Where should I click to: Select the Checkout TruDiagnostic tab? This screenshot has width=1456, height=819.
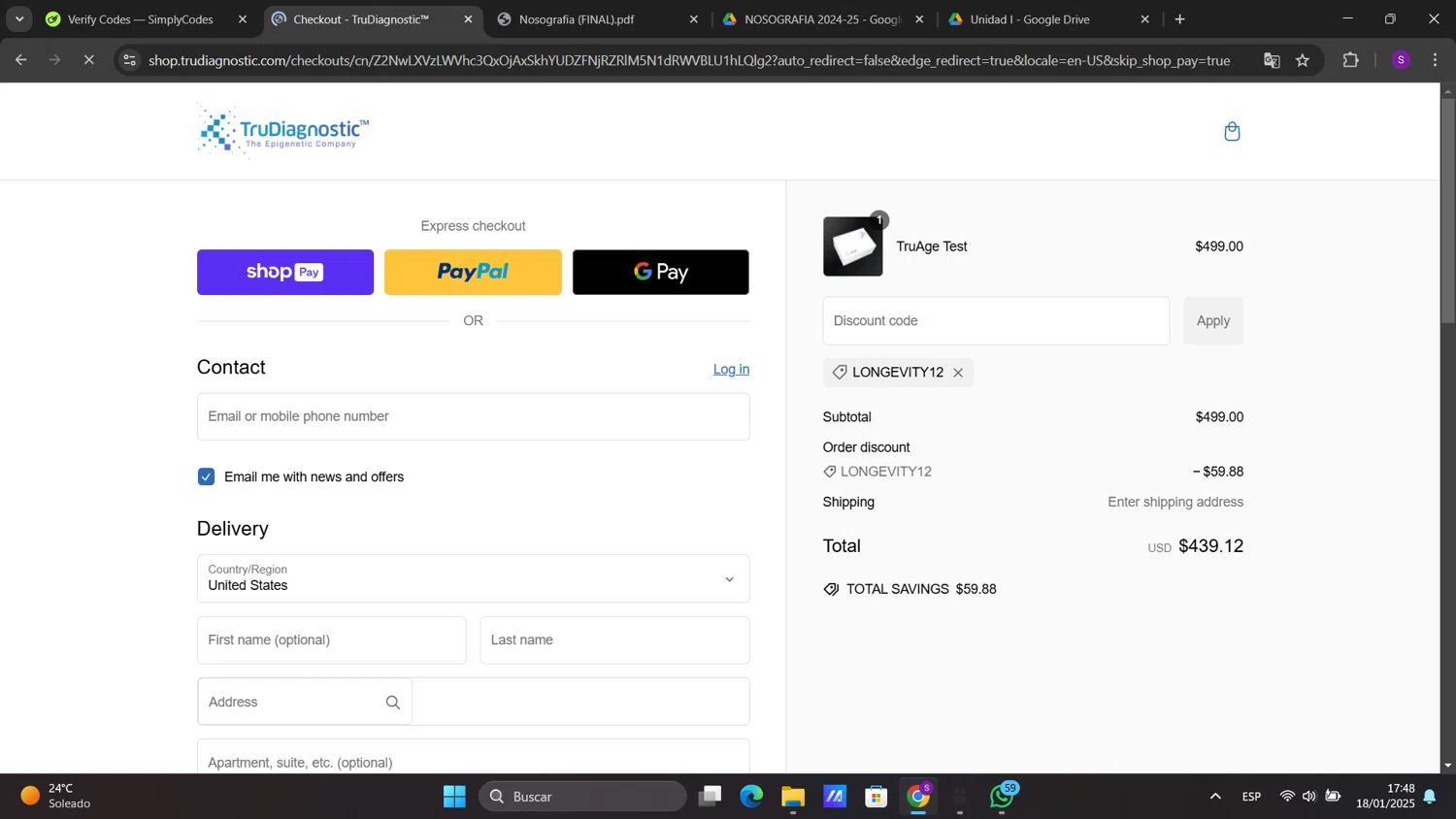coord(361,19)
